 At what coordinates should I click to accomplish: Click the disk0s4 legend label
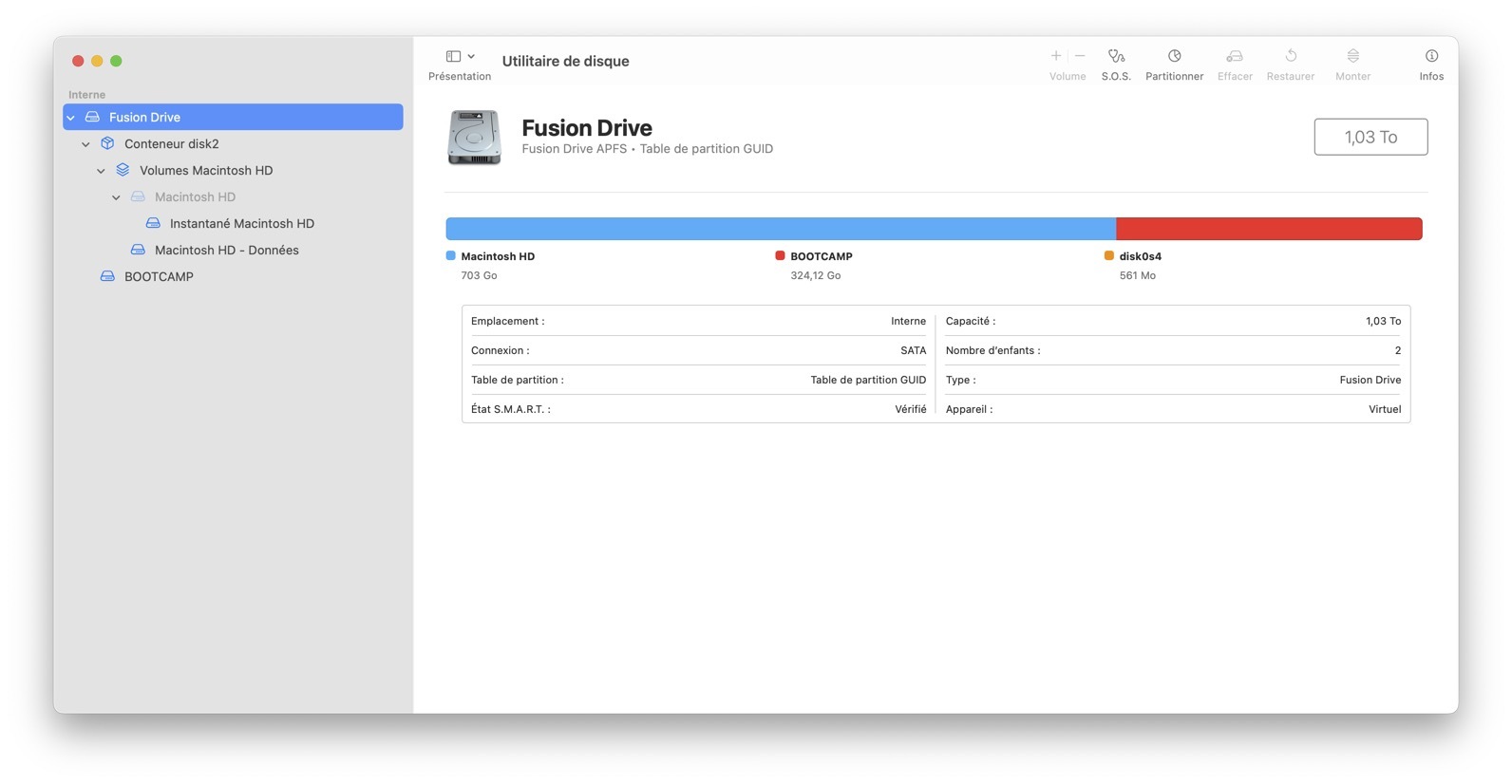pyautogui.click(x=1140, y=256)
